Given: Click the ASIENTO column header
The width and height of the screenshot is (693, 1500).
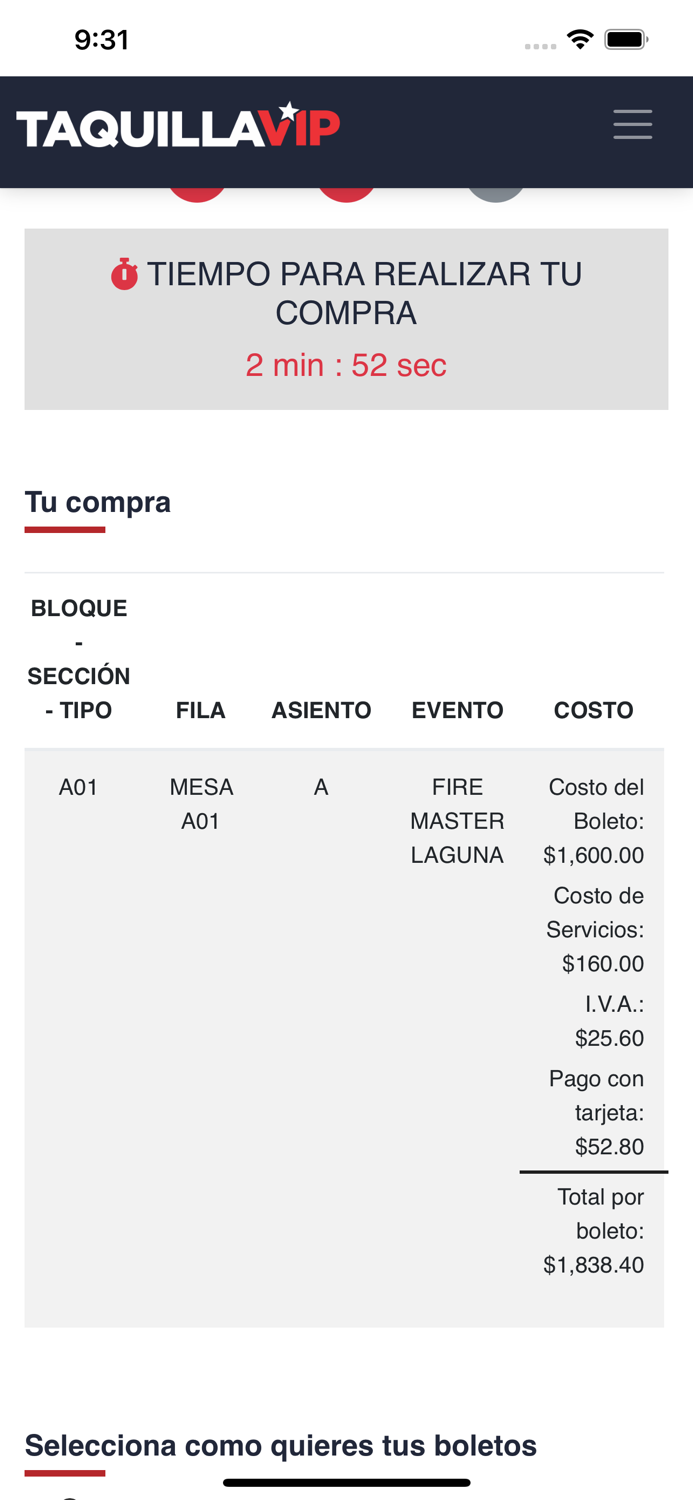Looking at the screenshot, I should pyautogui.click(x=321, y=710).
